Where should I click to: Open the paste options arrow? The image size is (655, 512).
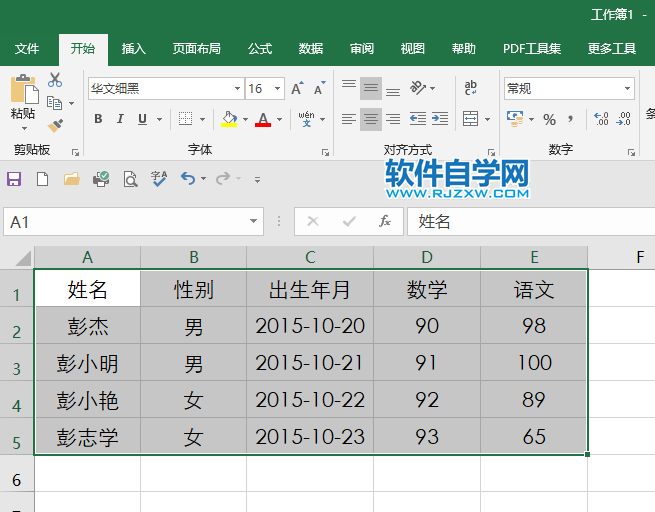(24, 128)
